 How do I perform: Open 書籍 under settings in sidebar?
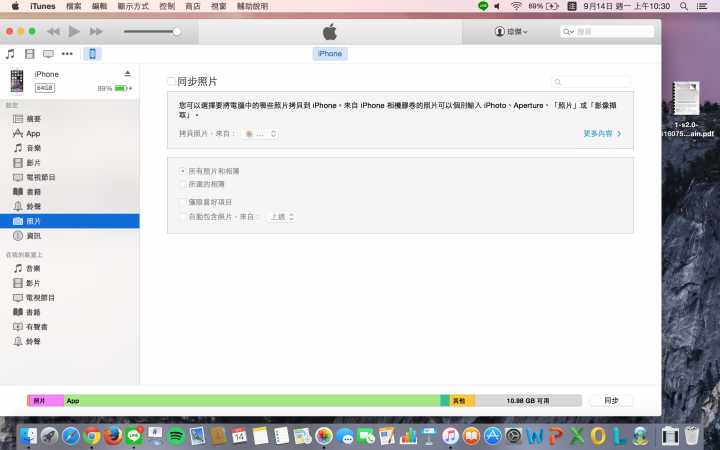pos(70,192)
